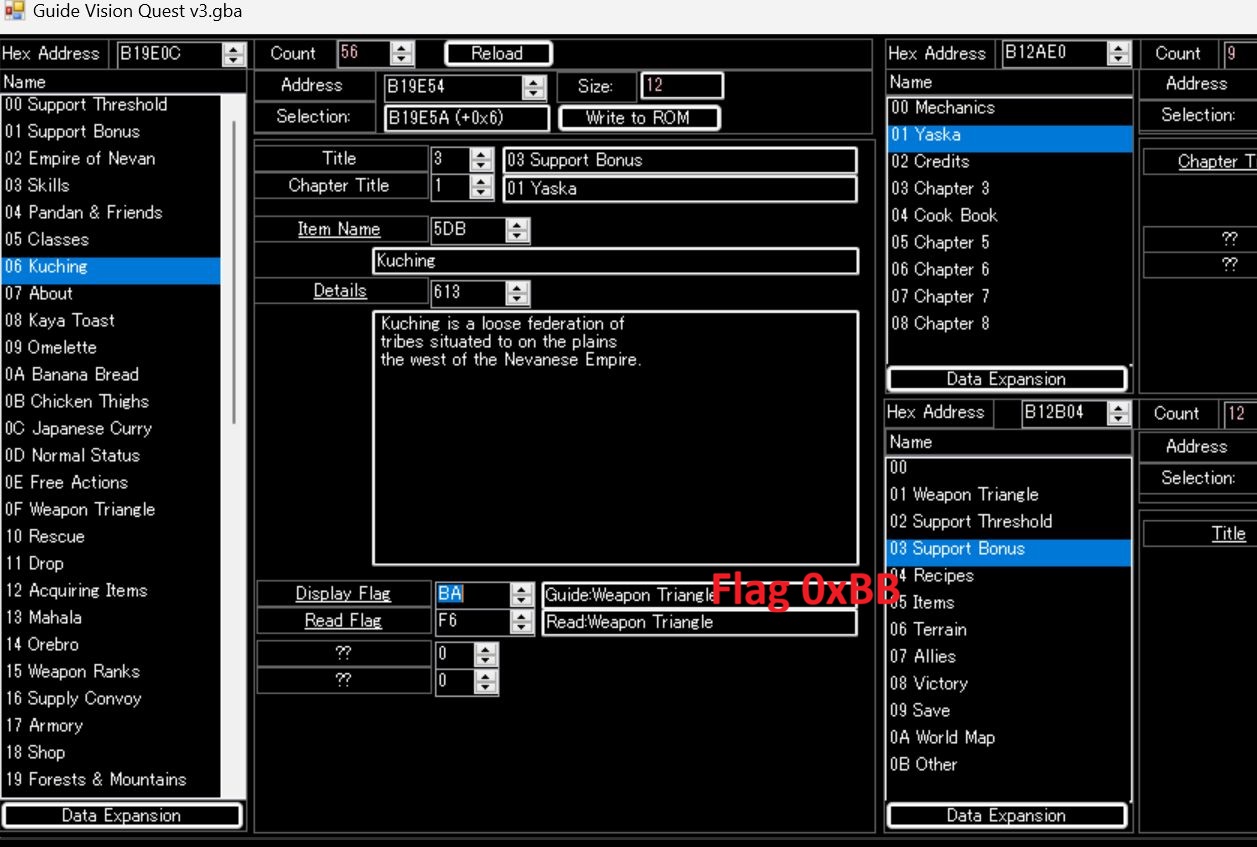The image size is (1257, 847).
Task: Click the top-left Hex Address B19E0C spinner
Action: click(x=233, y=54)
